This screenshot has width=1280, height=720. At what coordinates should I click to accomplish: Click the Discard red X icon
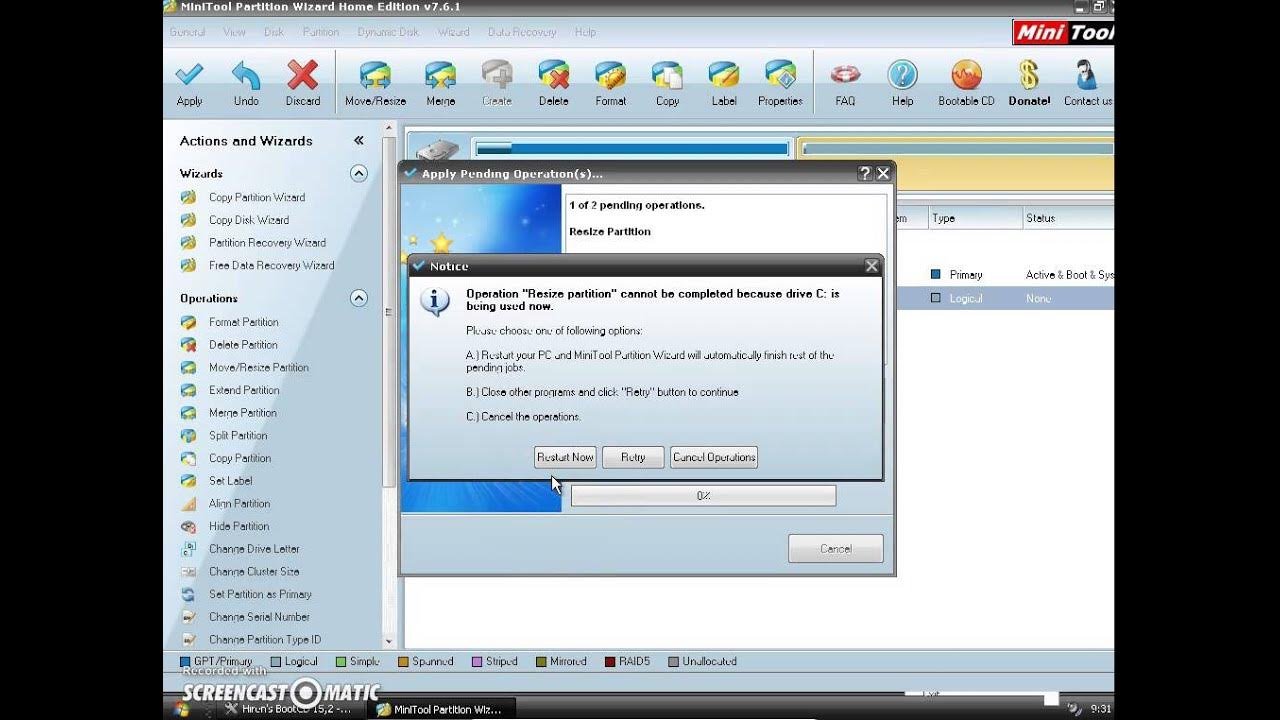click(x=302, y=76)
